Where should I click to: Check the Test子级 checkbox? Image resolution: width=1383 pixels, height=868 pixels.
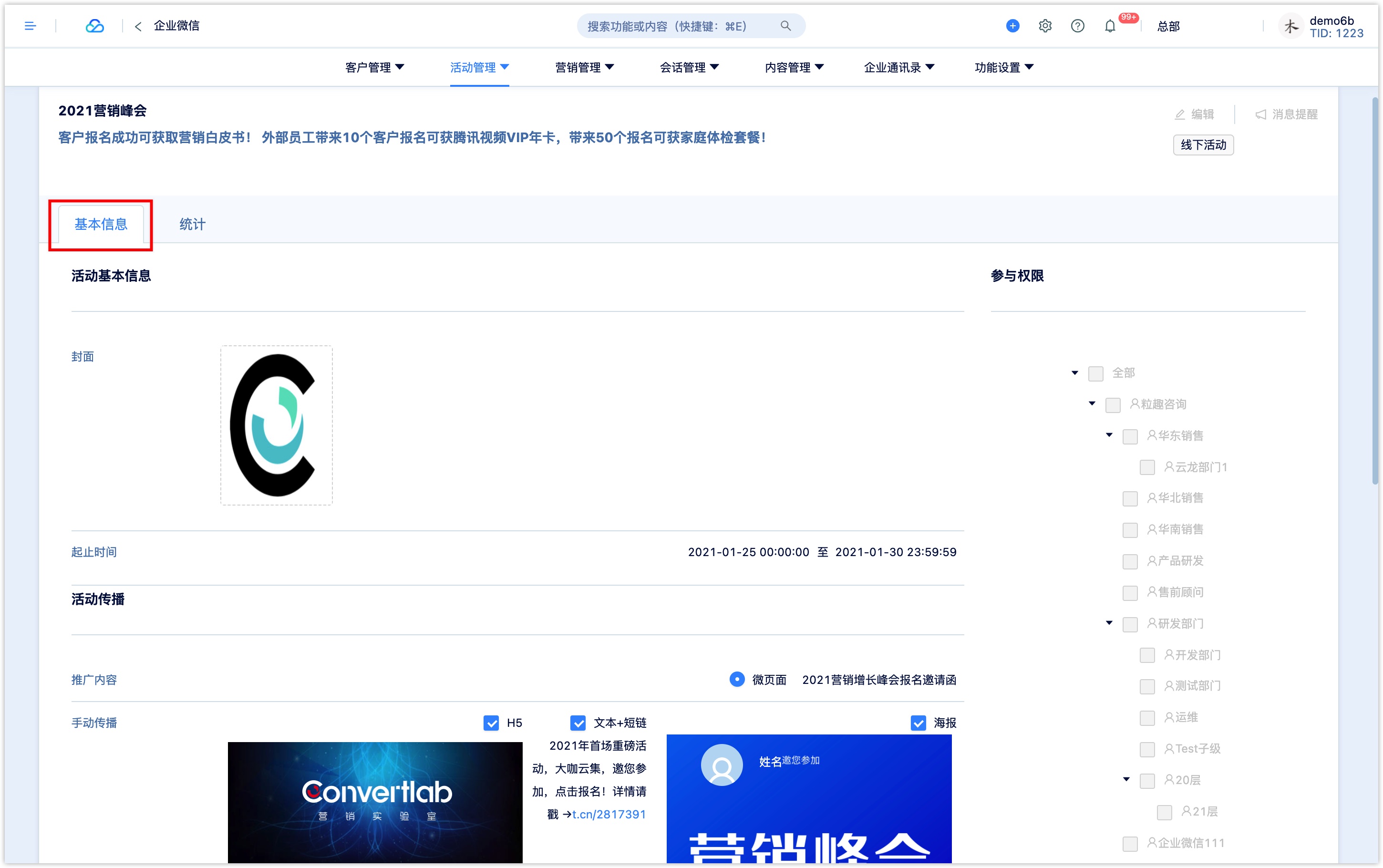point(1147,749)
